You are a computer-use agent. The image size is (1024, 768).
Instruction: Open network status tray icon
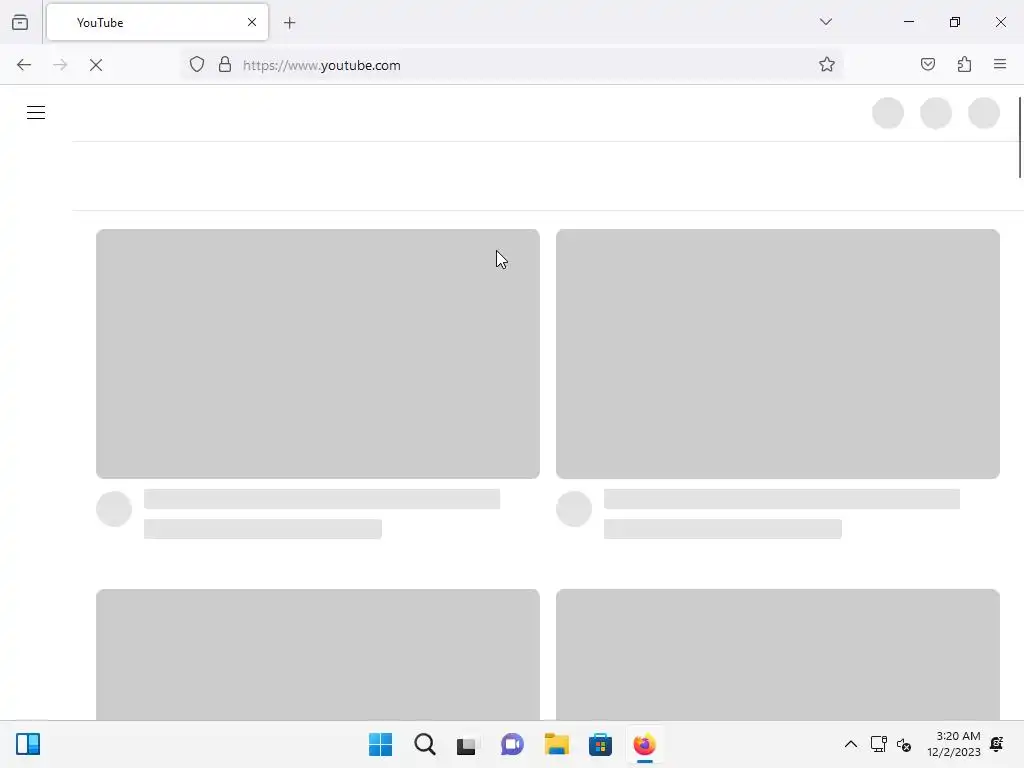878,744
